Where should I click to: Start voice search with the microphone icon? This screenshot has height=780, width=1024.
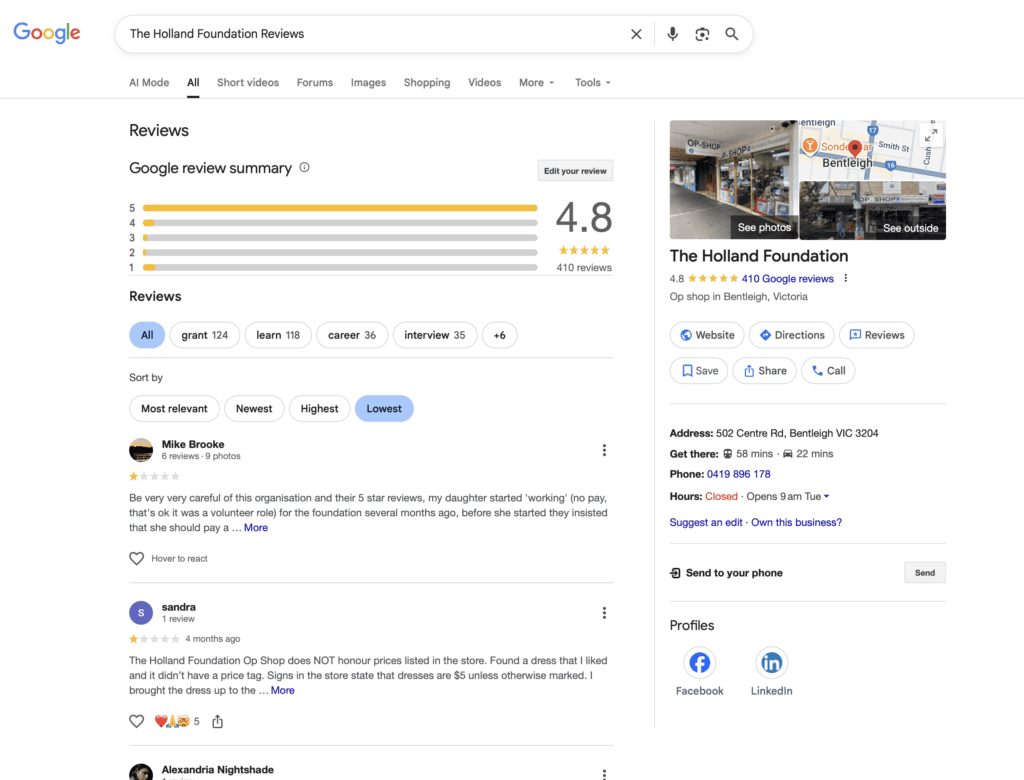click(672, 34)
